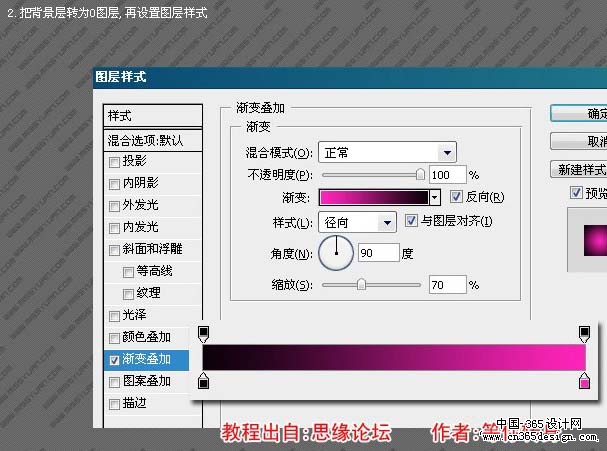607x451 pixels.
Task: Select the left black color stop below gradient
Action: click(x=203, y=381)
